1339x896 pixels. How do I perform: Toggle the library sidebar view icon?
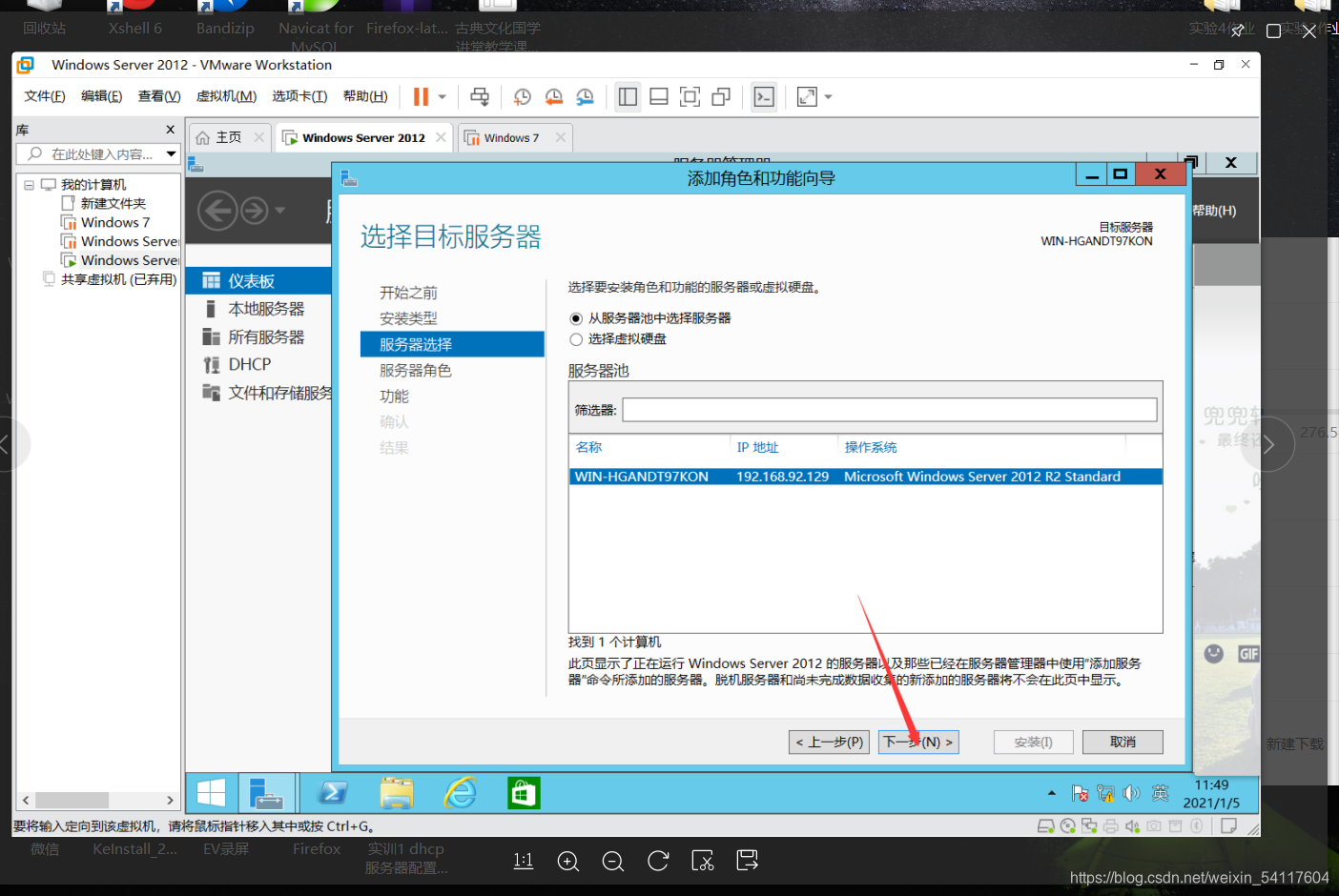click(x=628, y=96)
